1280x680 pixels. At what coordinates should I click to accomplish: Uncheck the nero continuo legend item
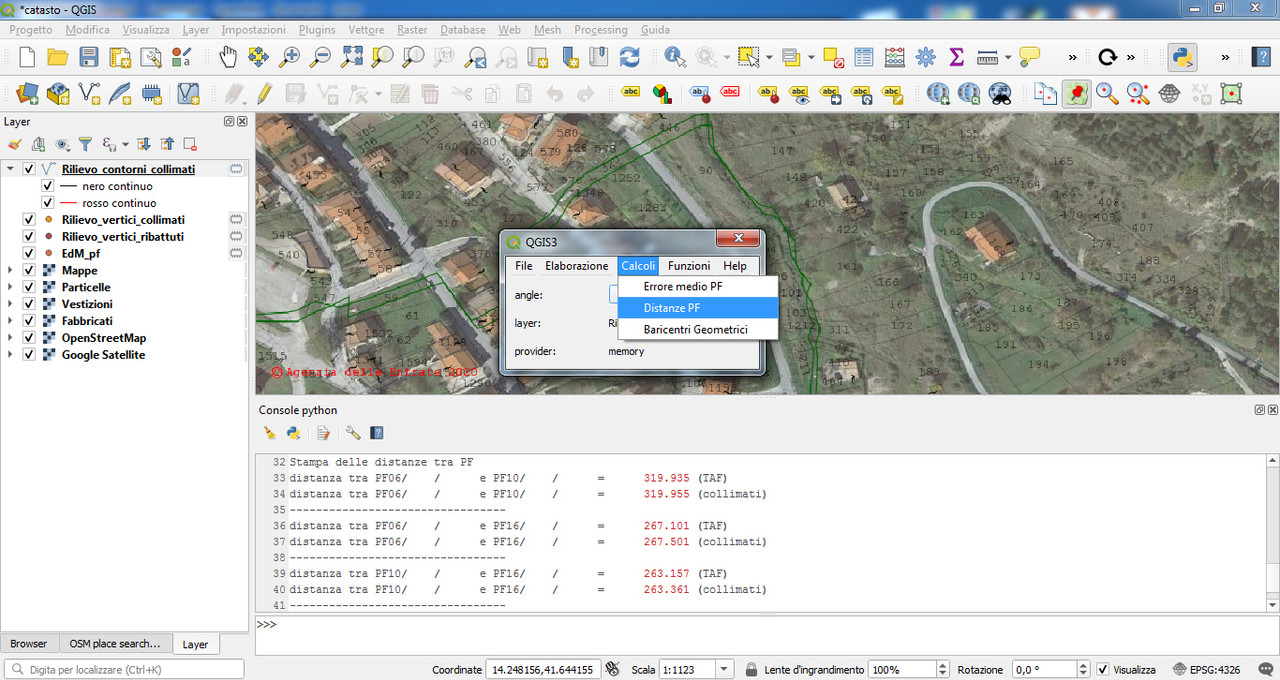coord(47,186)
